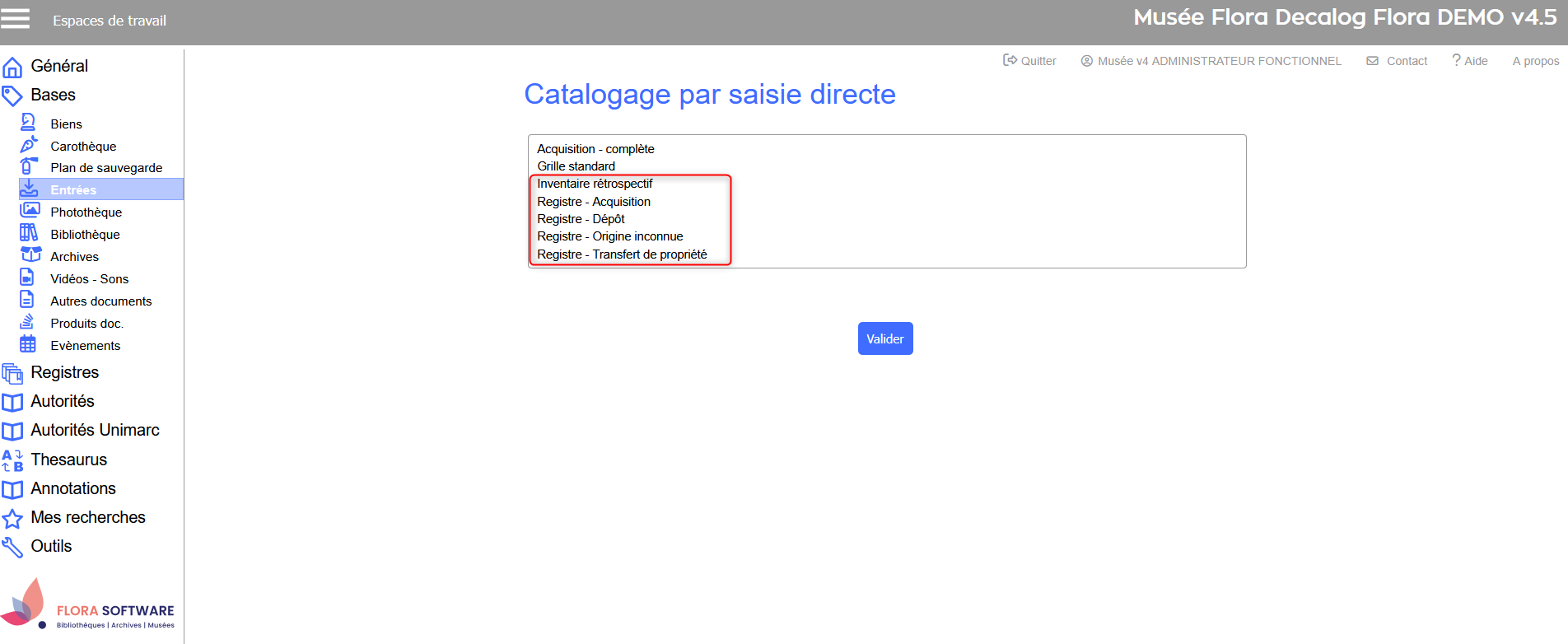1568x644 pixels.
Task: Expand the Thesaurus section
Action: click(68, 460)
